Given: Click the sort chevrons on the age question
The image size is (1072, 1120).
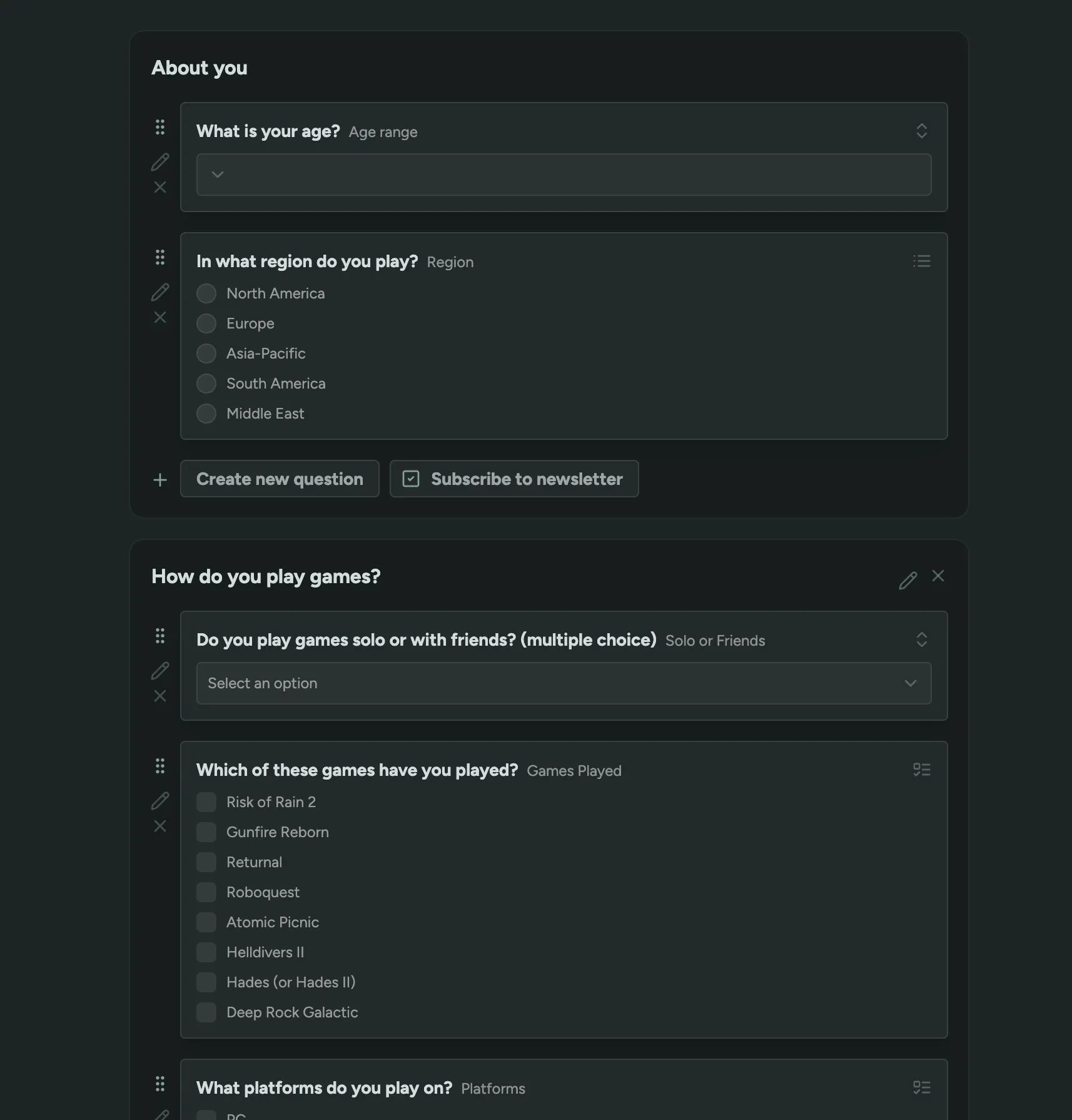Looking at the screenshot, I should 921,130.
